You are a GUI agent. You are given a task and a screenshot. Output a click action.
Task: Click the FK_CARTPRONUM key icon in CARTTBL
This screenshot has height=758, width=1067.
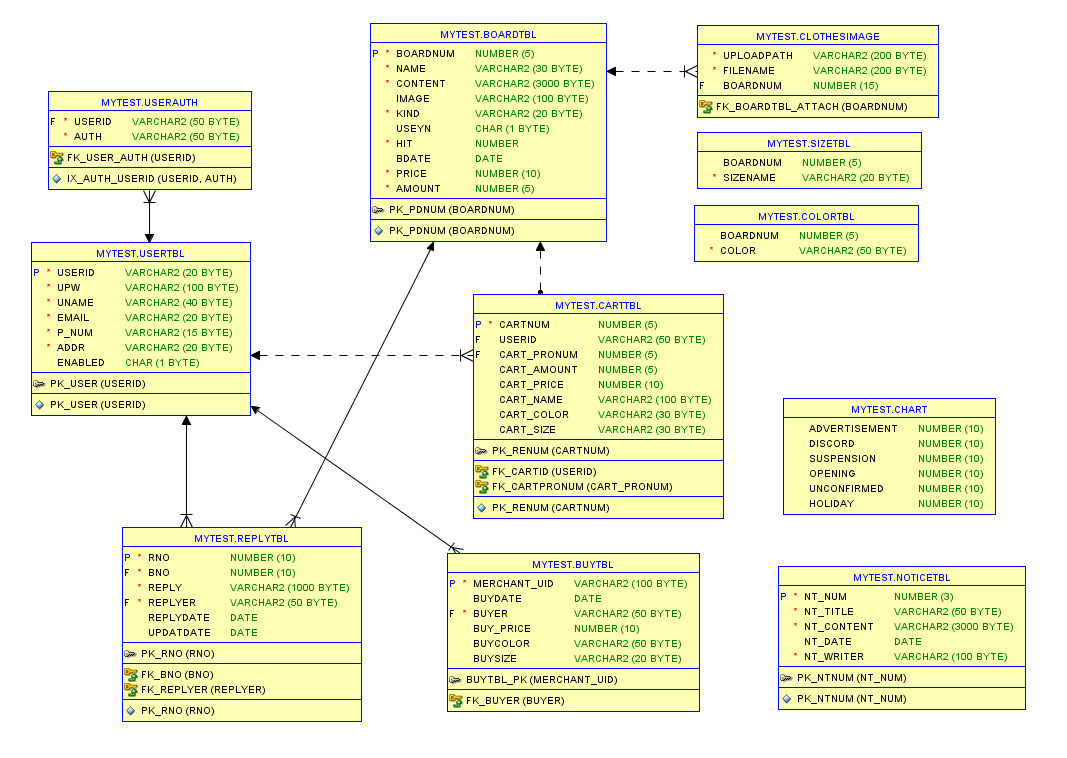[x=483, y=487]
